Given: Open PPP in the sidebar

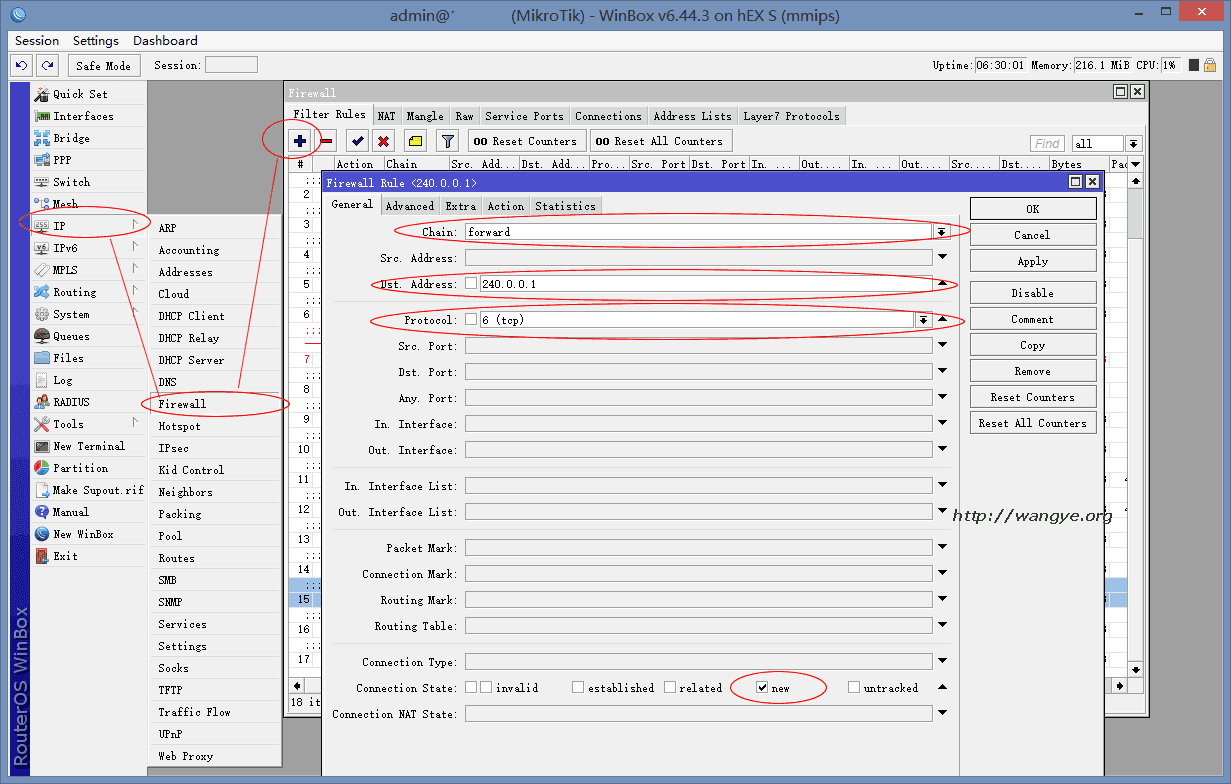Looking at the screenshot, I should coord(62,160).
